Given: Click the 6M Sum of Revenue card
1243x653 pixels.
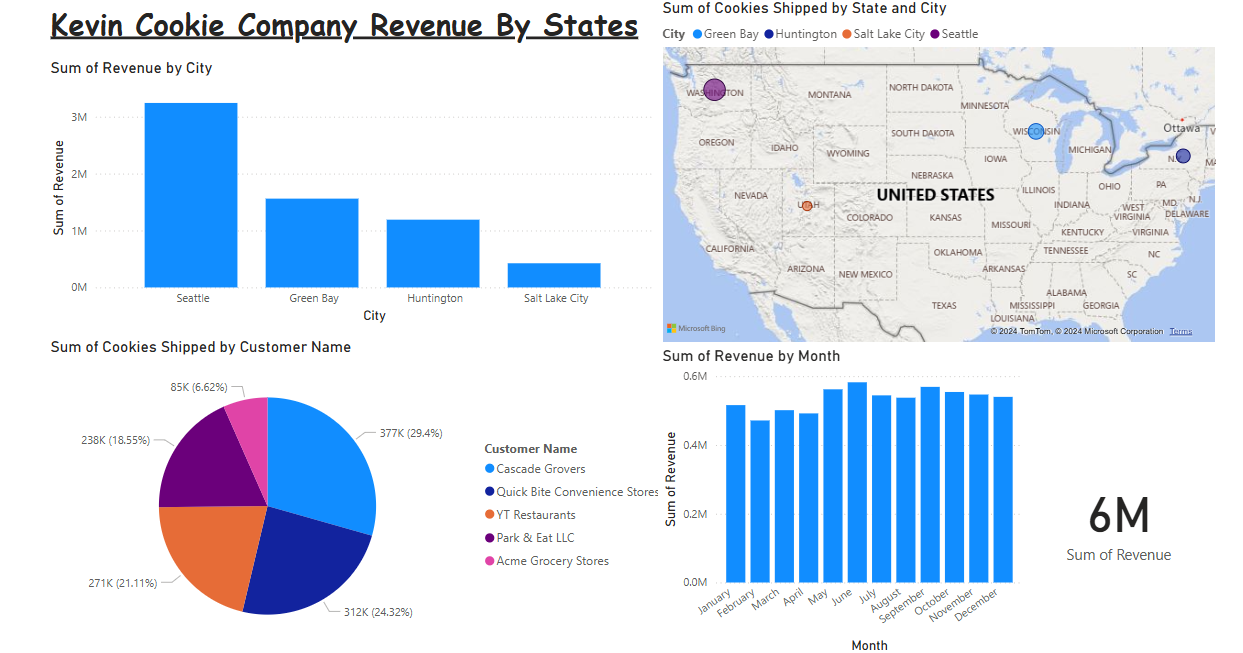Looking at the screenshot, I should click(1118, 528).
